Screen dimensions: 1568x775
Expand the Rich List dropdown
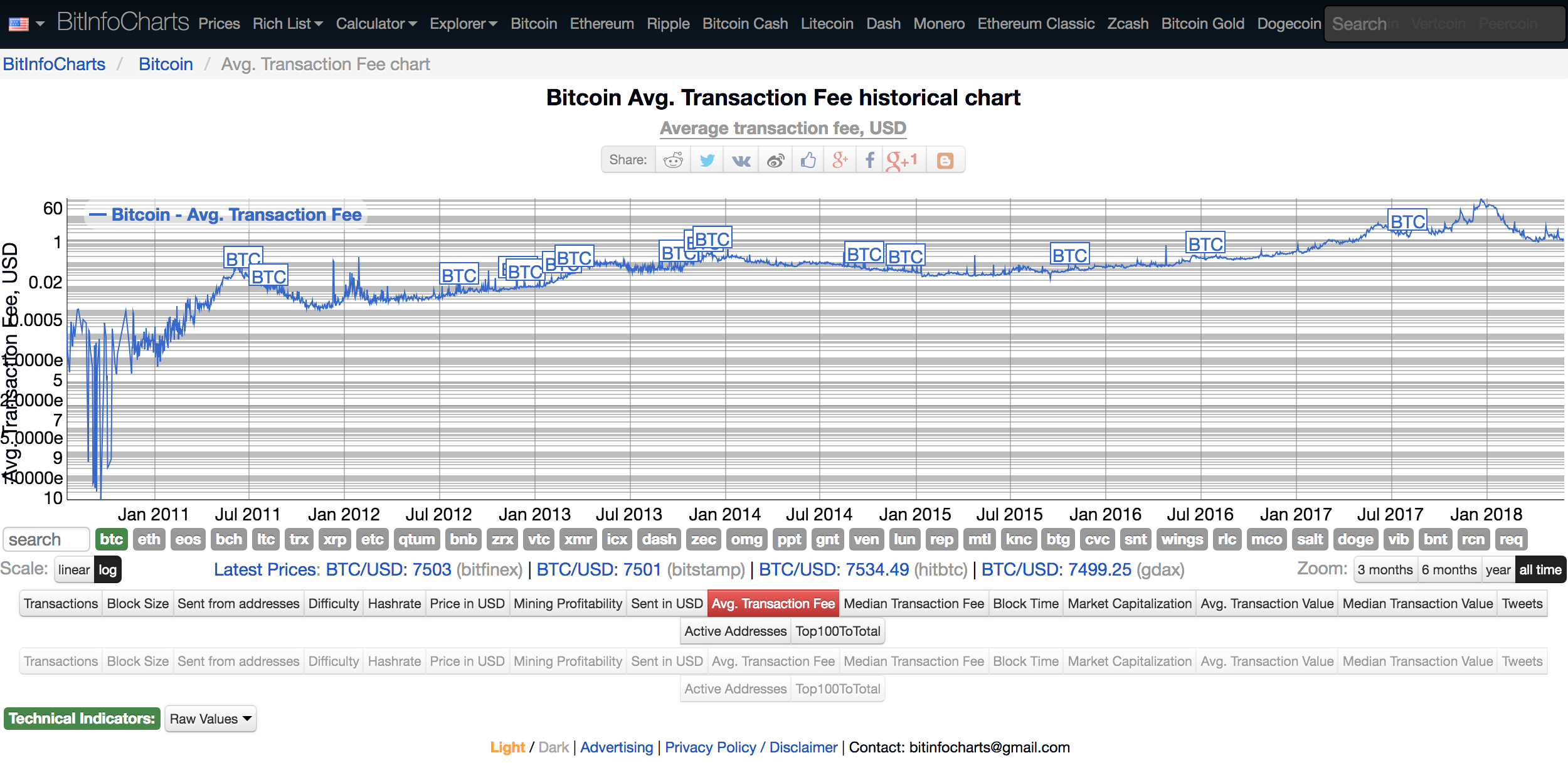pyautogui.click(x=287, y=24)
